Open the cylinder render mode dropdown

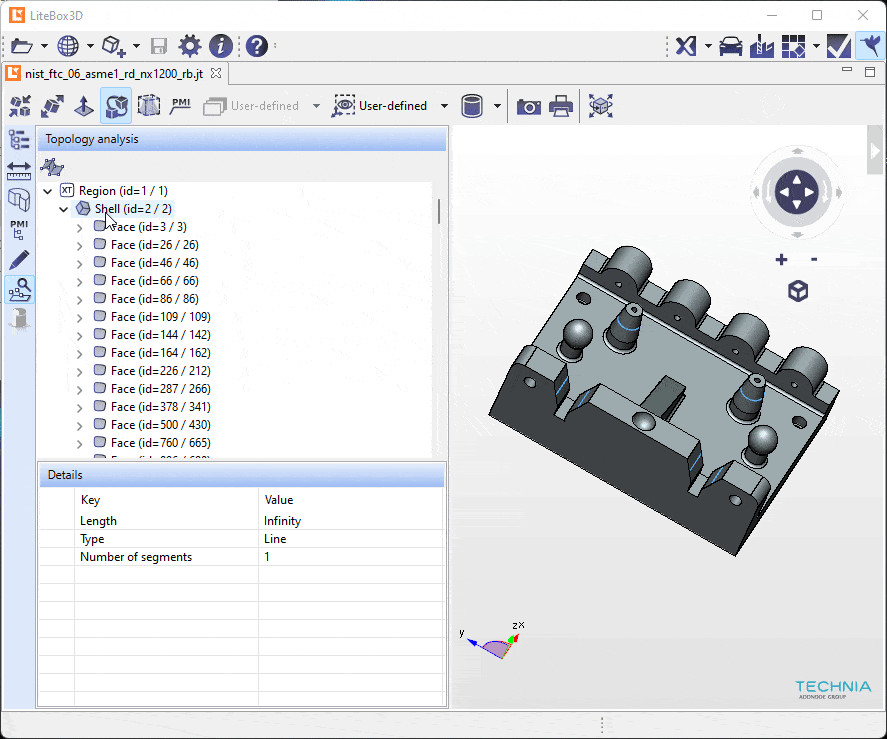pyautogui.click(x=497, y=106)
